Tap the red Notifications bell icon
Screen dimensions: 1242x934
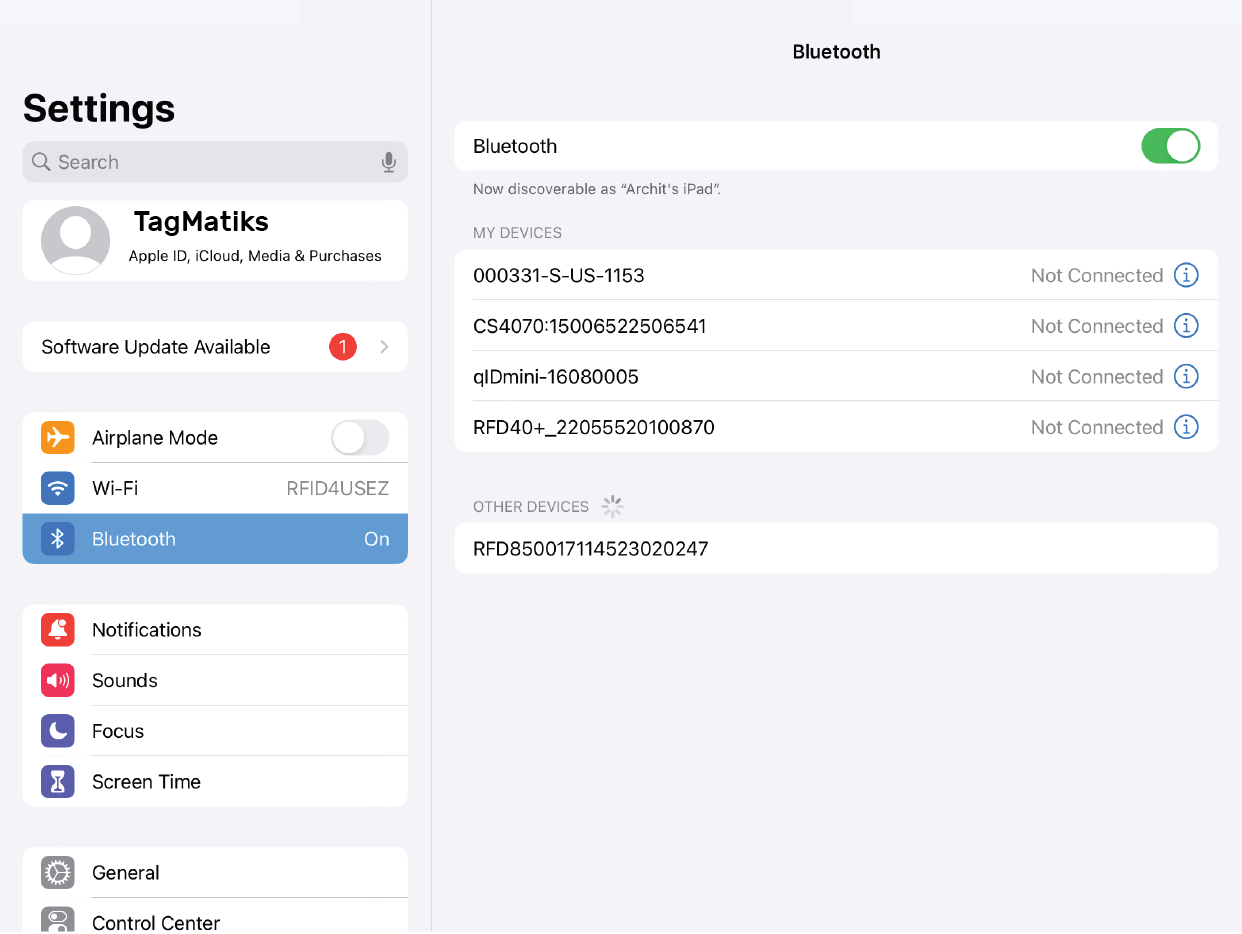pos(58,630)
